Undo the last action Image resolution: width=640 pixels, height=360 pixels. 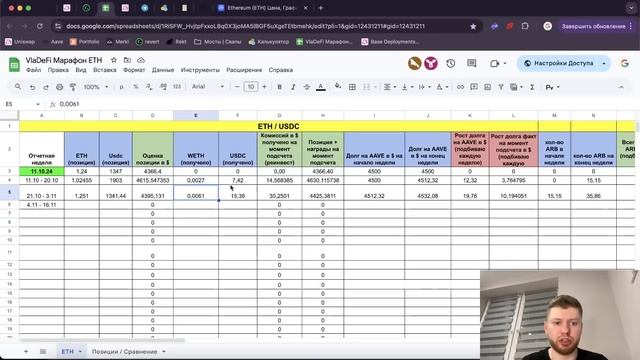click(32, 87)
